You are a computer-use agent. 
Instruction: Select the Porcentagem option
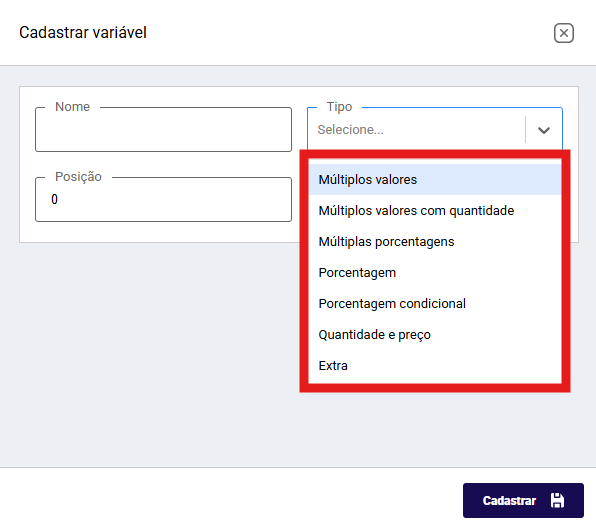(435, 273)
